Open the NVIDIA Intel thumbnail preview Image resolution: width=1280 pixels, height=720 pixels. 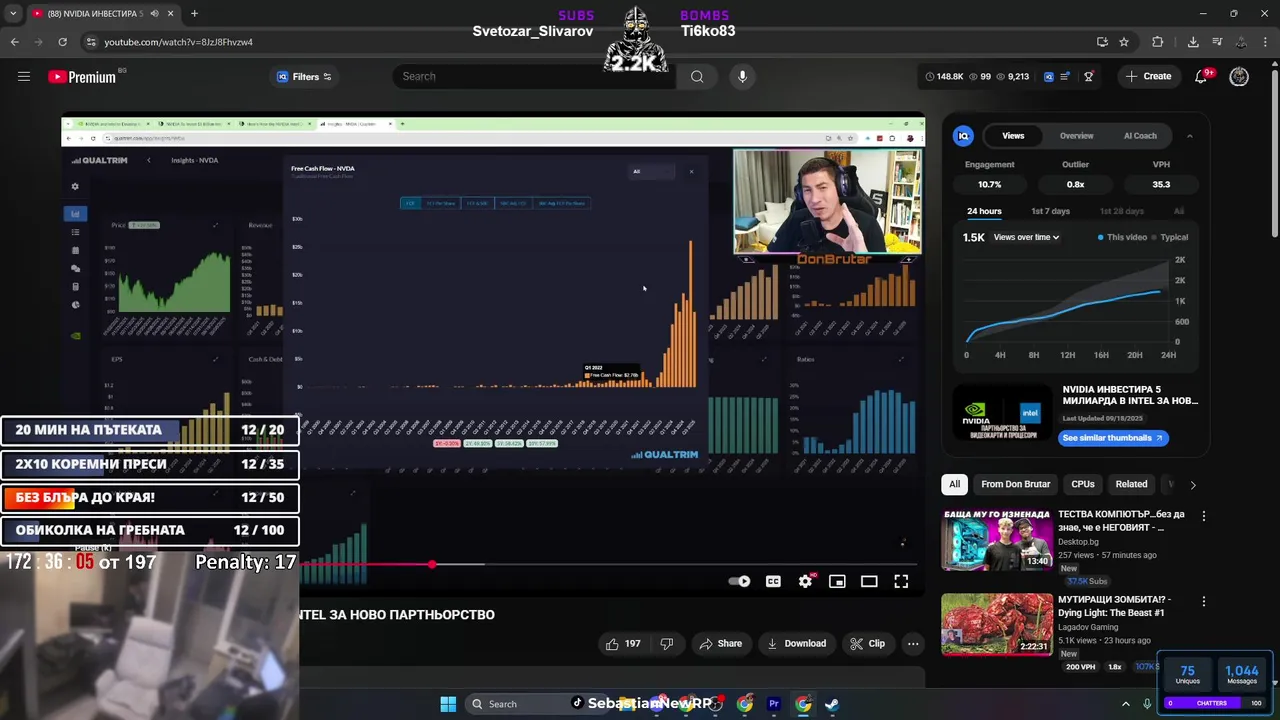tap(1002, 412)
